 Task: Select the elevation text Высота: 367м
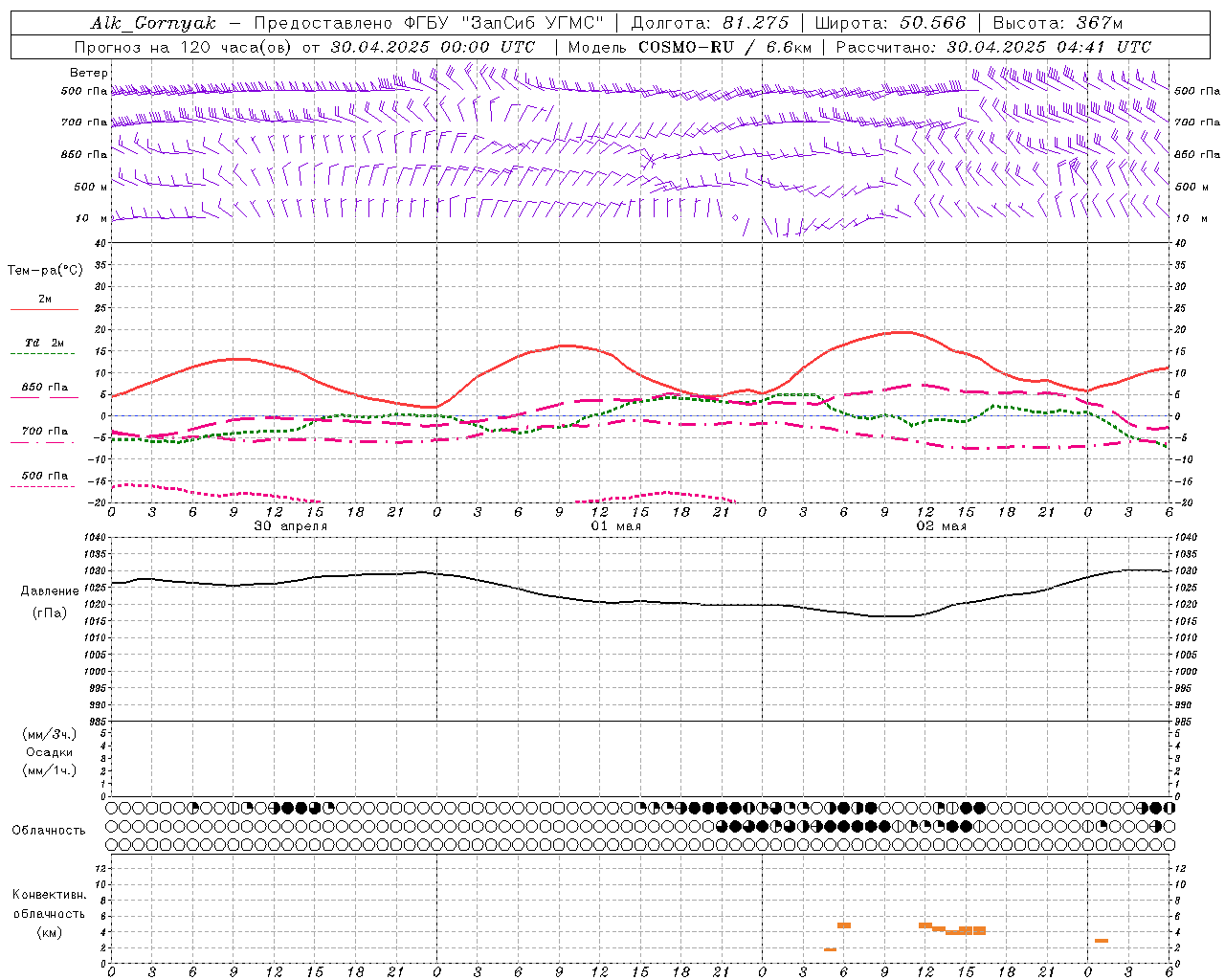pos(1058,23)
